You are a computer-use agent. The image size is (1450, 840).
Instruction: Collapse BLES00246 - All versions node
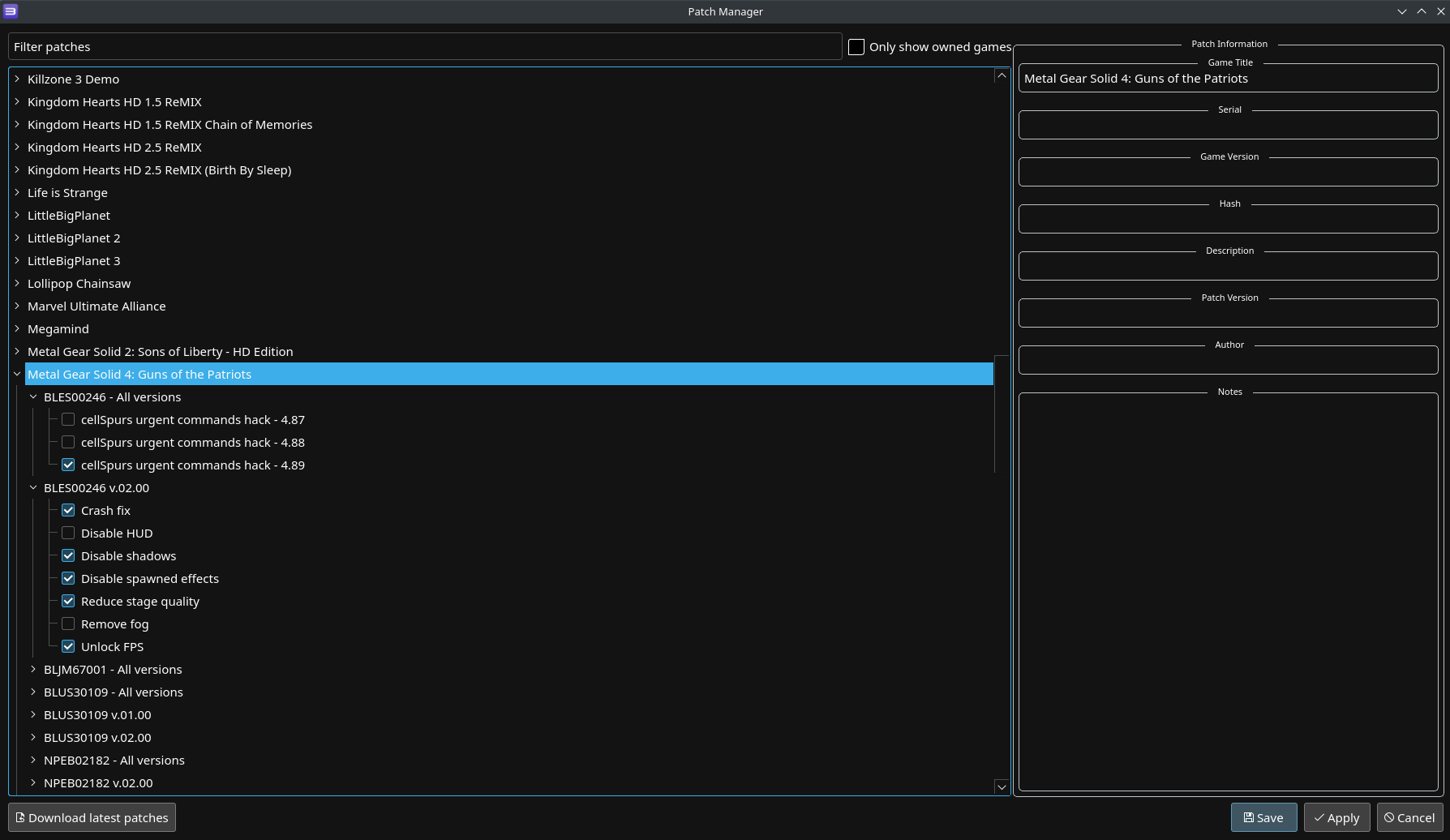click(x=33, y=397)
